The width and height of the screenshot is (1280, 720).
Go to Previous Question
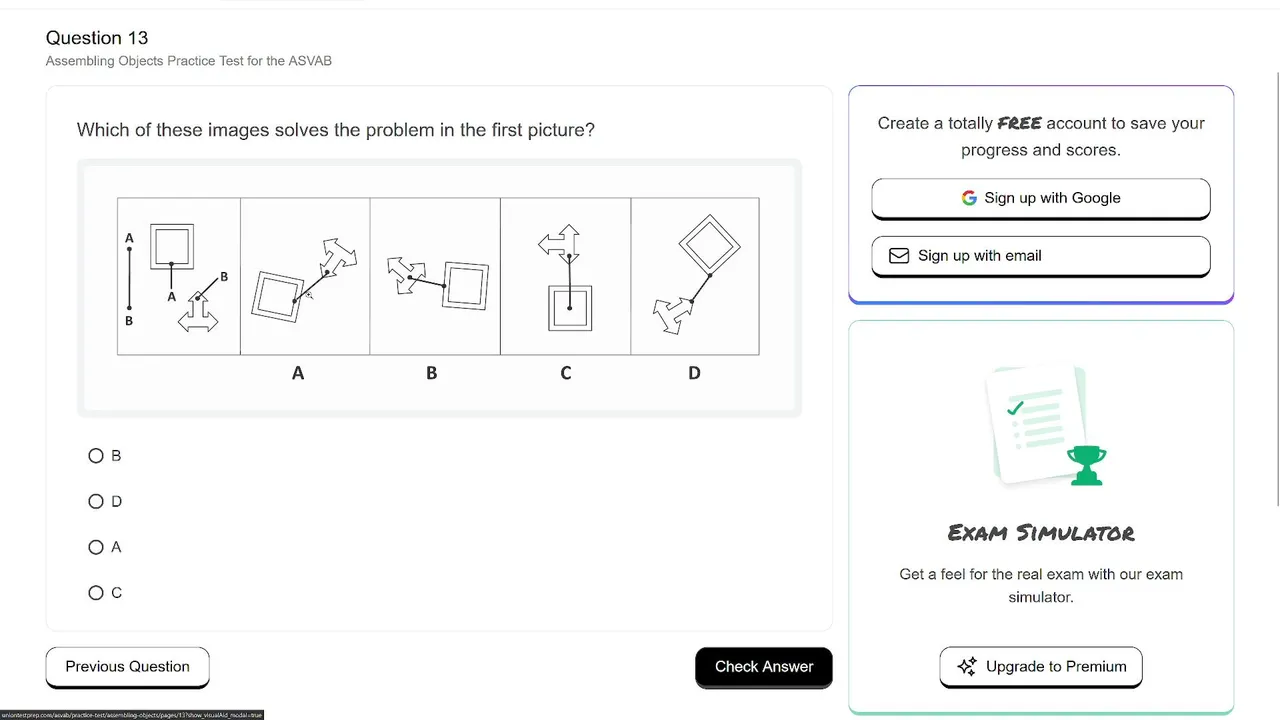pos(127,667)
